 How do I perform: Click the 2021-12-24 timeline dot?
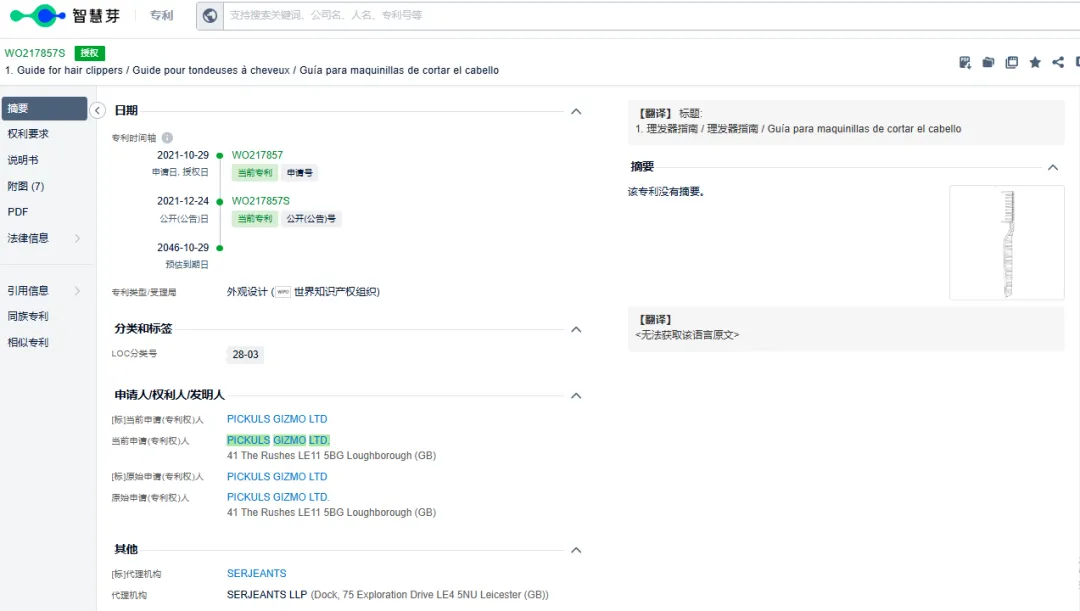(x=220, y=202)
